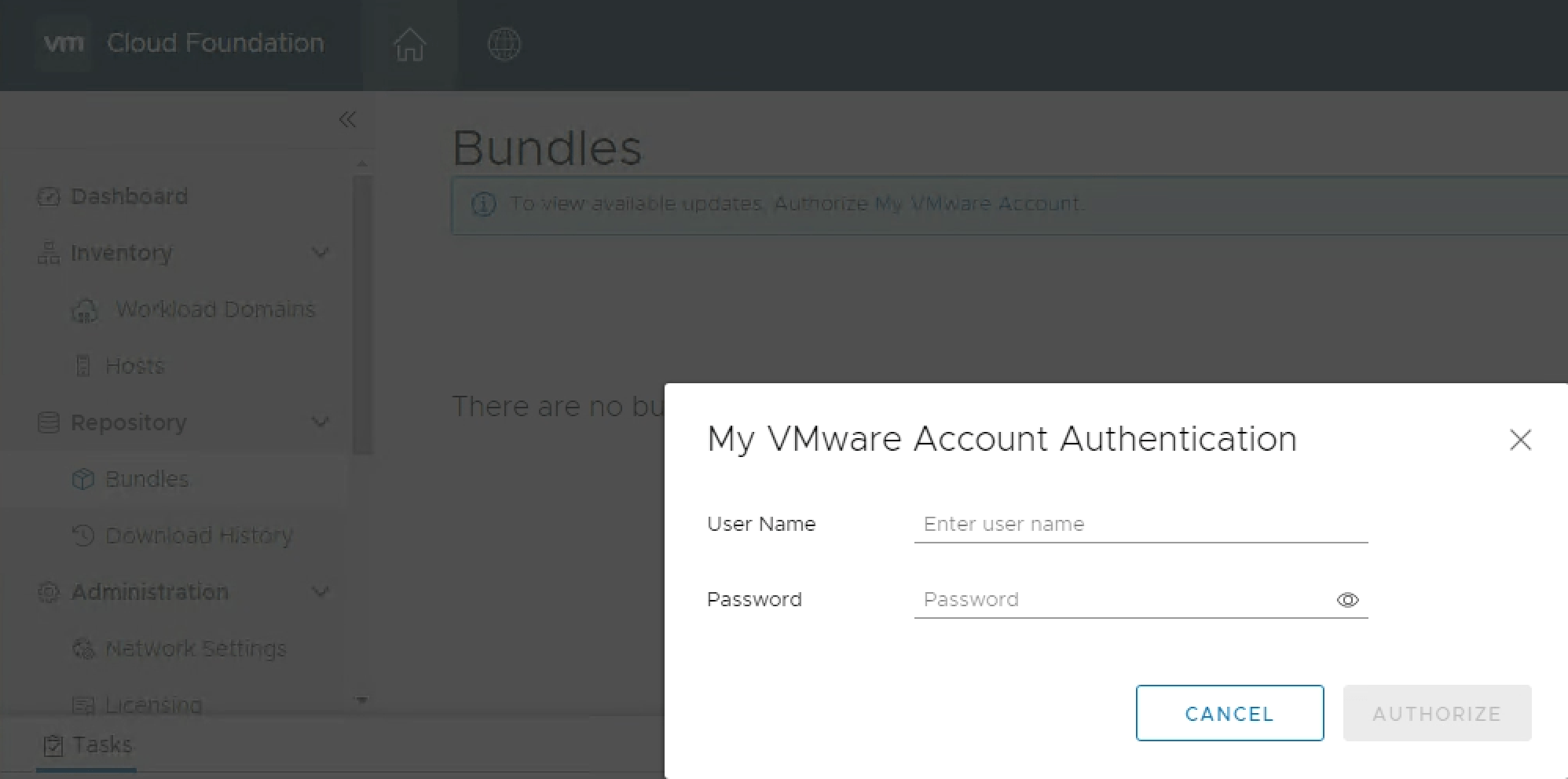Click the Workload Domains cloud icon
Viewport: 1568px width, 779px height.
(x=84, y=311)
